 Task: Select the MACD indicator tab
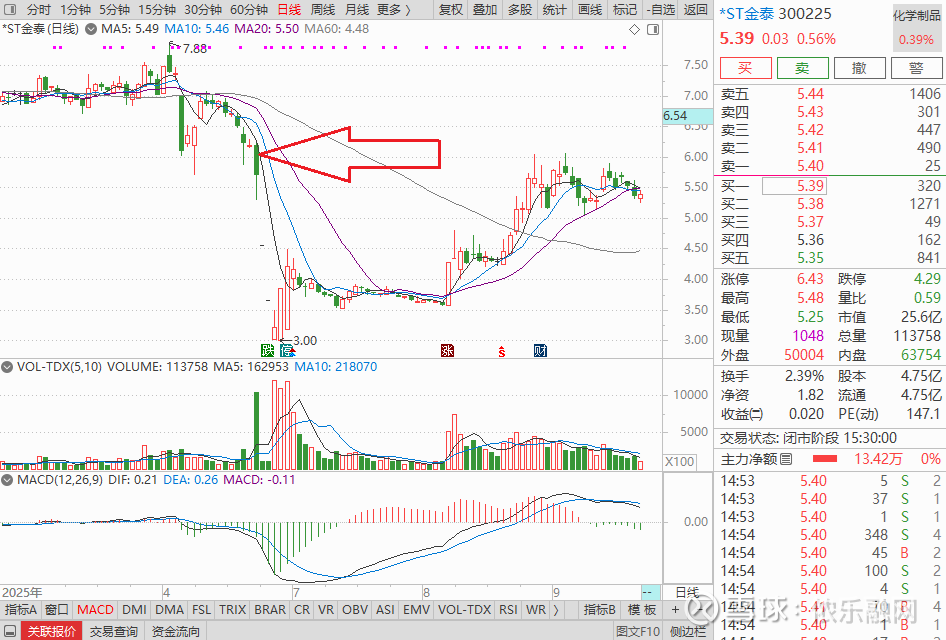click(x=95, y=610)
